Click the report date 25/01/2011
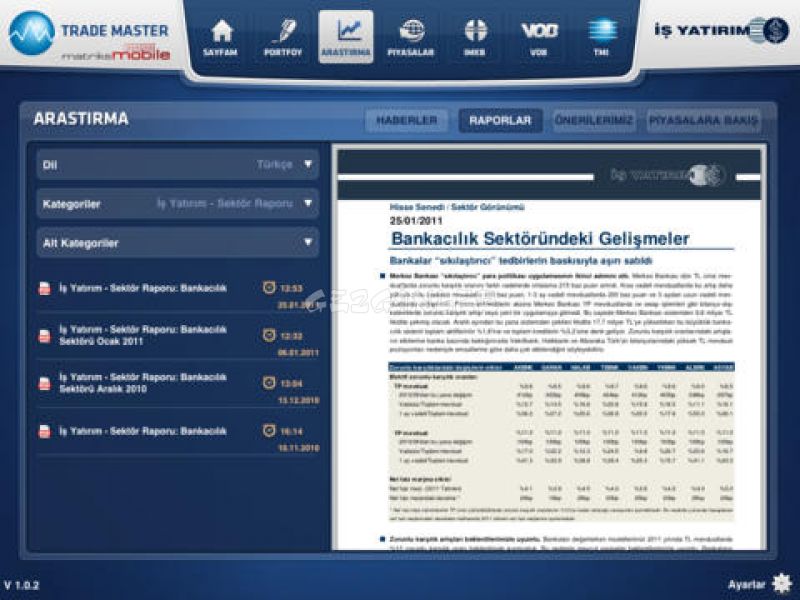Image resolution: width=800 pixels, height=600 pixels. (x=416, y=221)
